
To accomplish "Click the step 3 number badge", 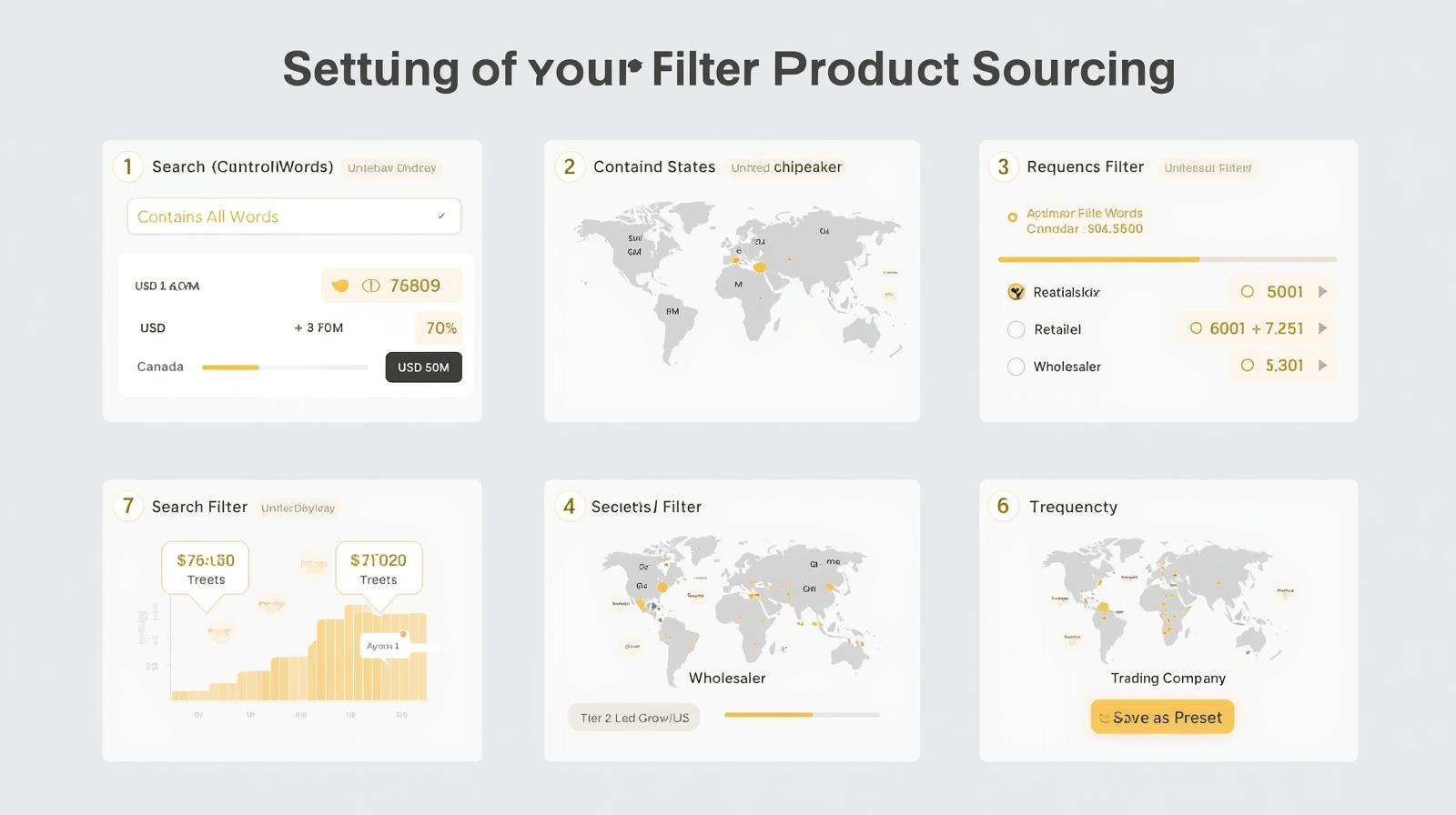I will click(1003, 167).
